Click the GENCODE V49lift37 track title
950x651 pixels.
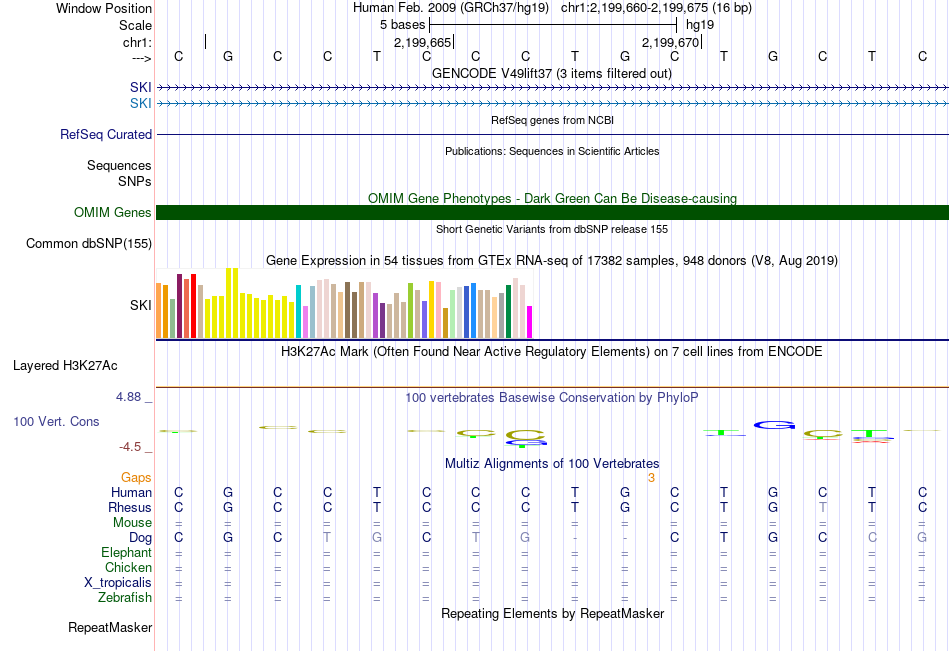click(x=552, y=73)
